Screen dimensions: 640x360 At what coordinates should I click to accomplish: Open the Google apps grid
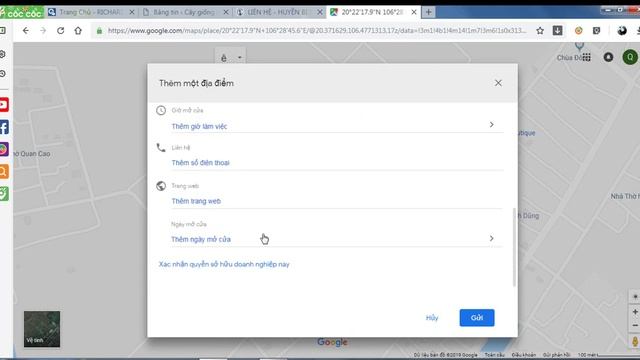pos(587,57)
